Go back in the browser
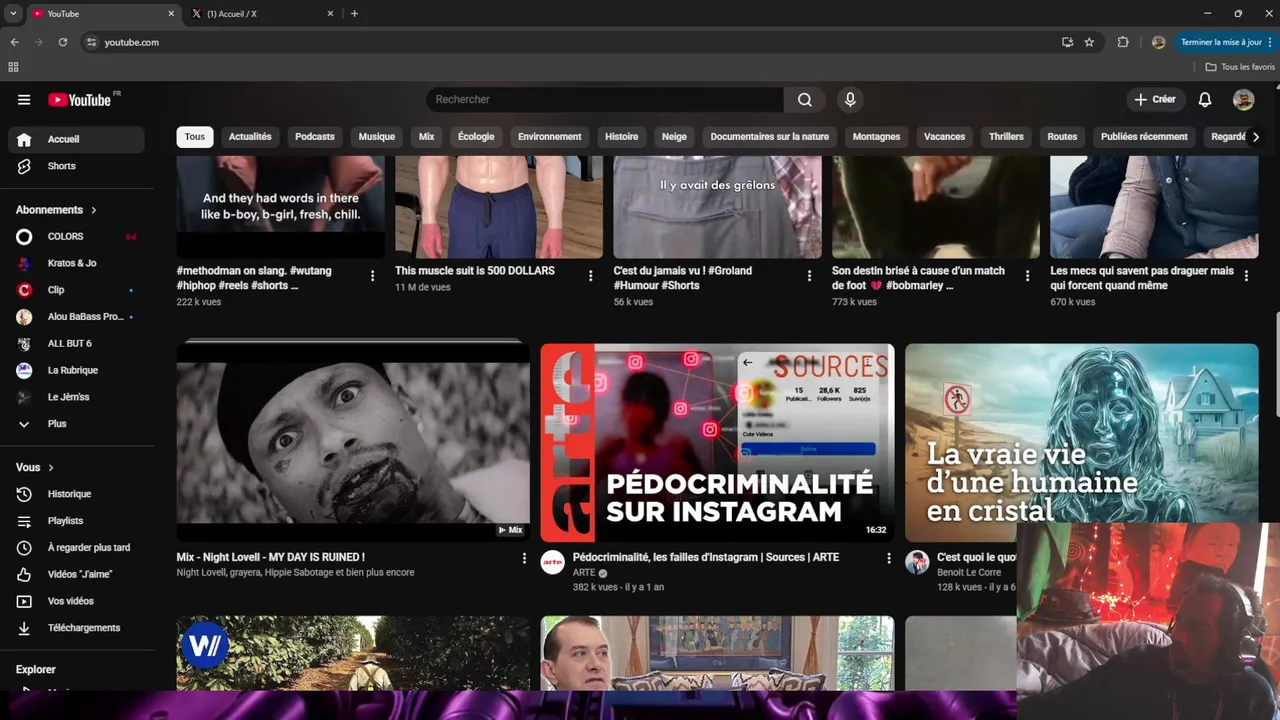 14,42
